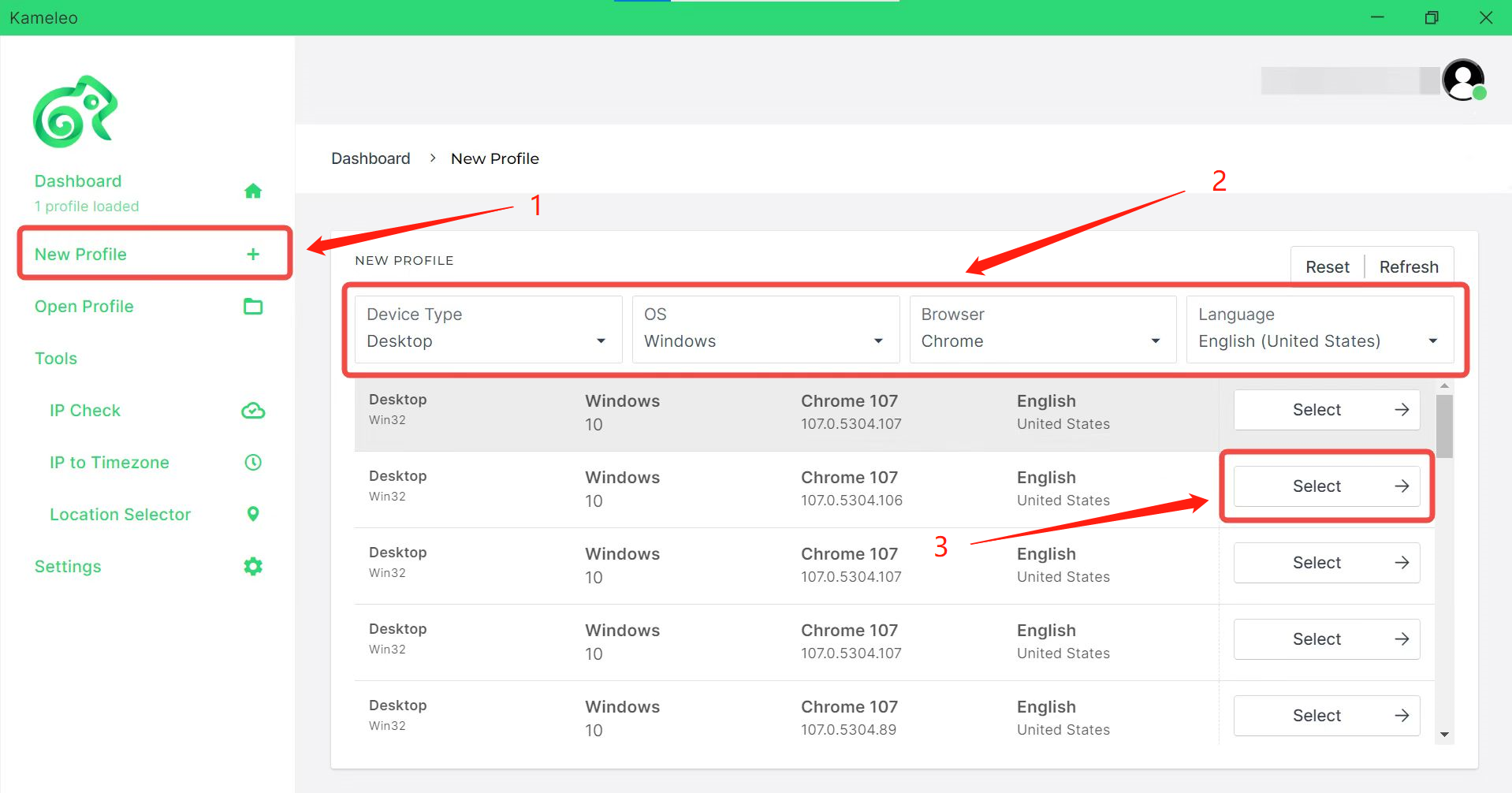Click the scrollbar up arrow

[1444, 386]
